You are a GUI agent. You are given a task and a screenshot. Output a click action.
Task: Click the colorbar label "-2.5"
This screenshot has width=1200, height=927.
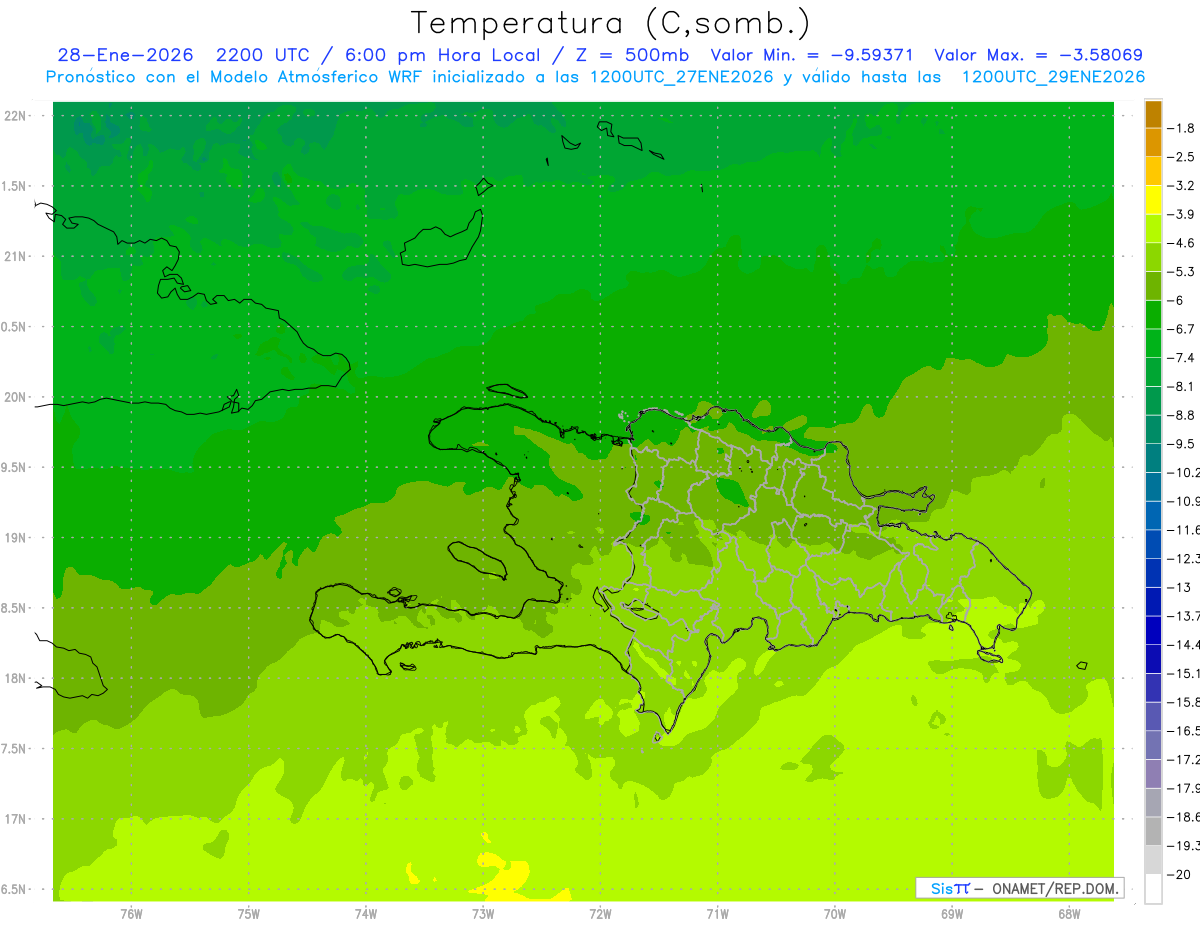[x=1181, y=157]
